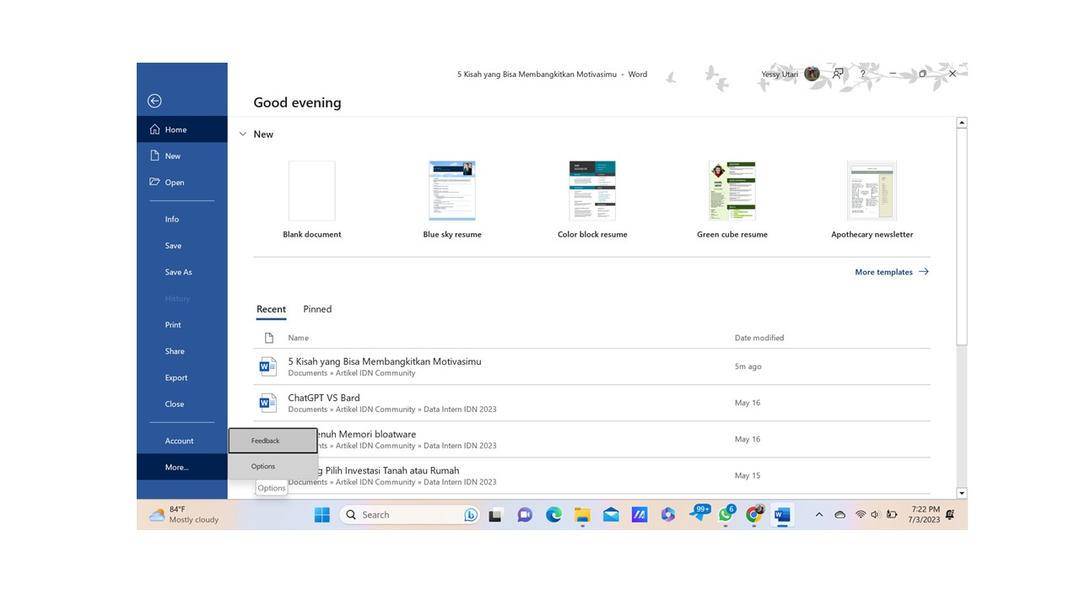This screenshot has height=608, width=1080.
Task: Open WhatsApp from the taskbar
Action: pyautogui.click(x=726, y=514)
